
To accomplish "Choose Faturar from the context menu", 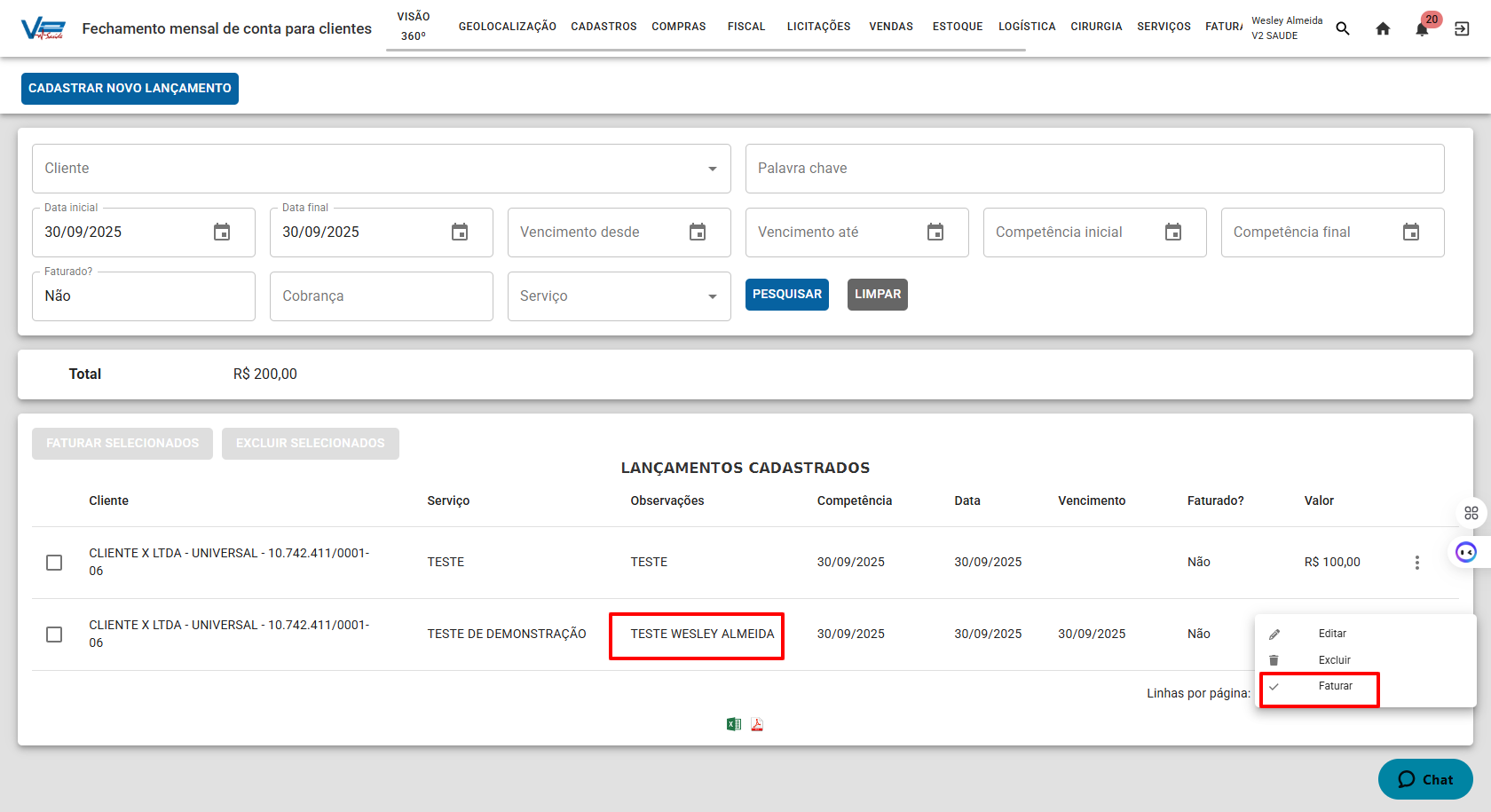I will pyautogui.click(x=1335, y=686).
